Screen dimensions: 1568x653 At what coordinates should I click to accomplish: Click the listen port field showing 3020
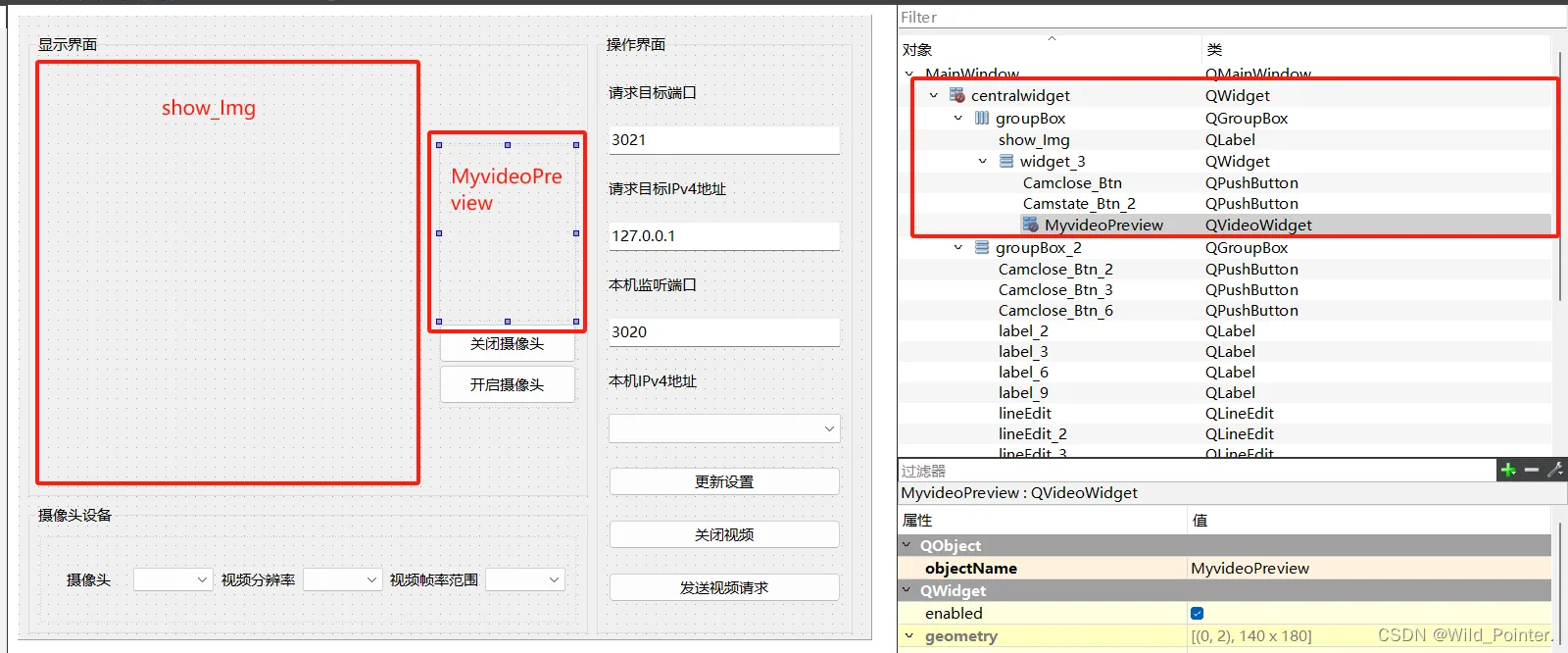click(x=724, y=332)
